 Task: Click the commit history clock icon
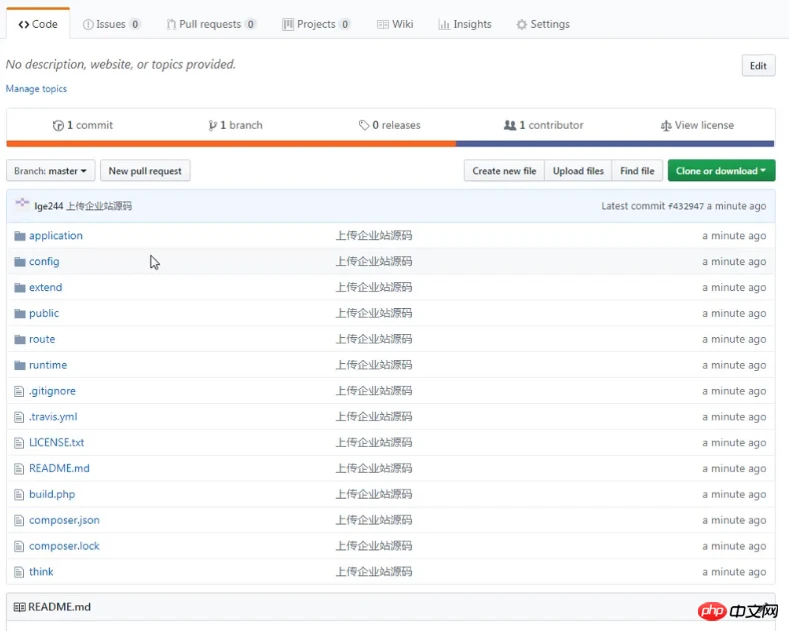(58, 125)
